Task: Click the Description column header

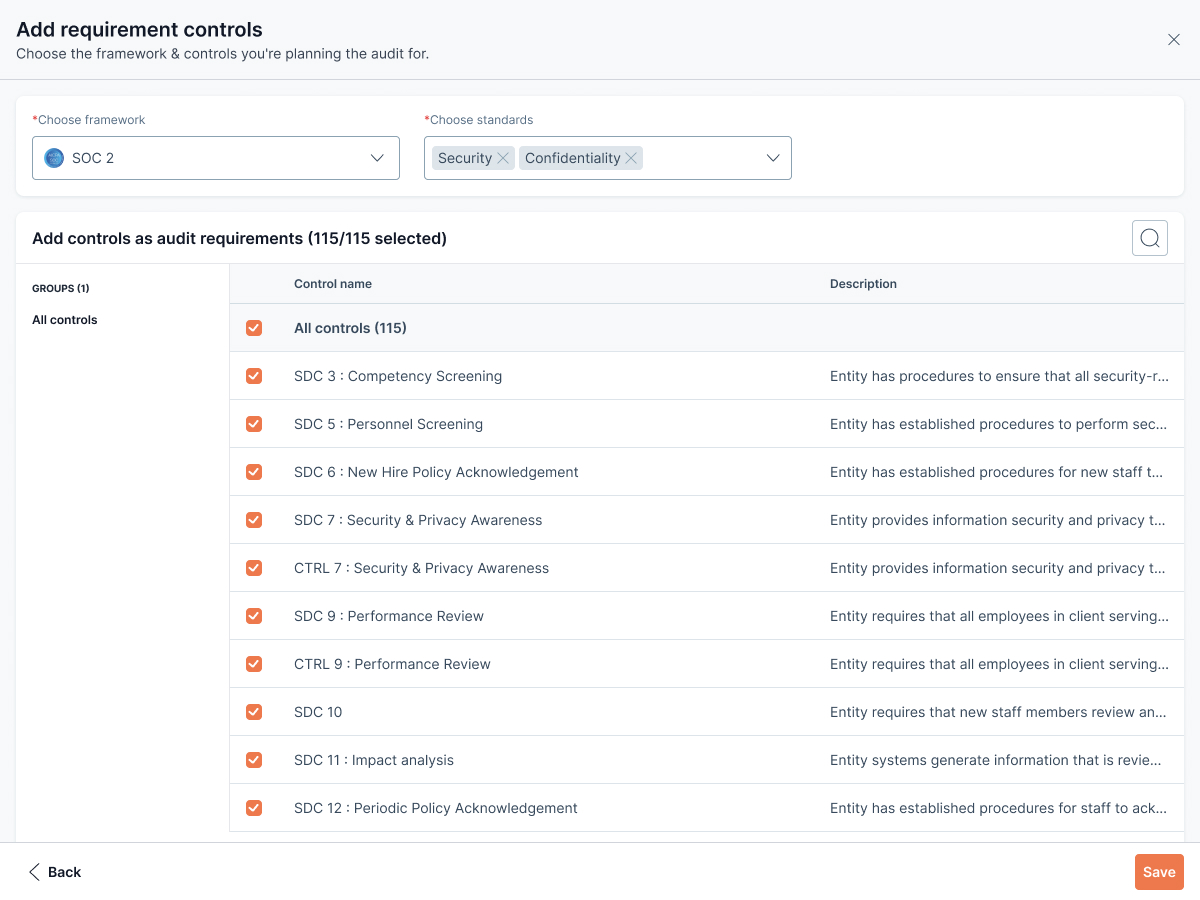Action: [x=863, y=284]
